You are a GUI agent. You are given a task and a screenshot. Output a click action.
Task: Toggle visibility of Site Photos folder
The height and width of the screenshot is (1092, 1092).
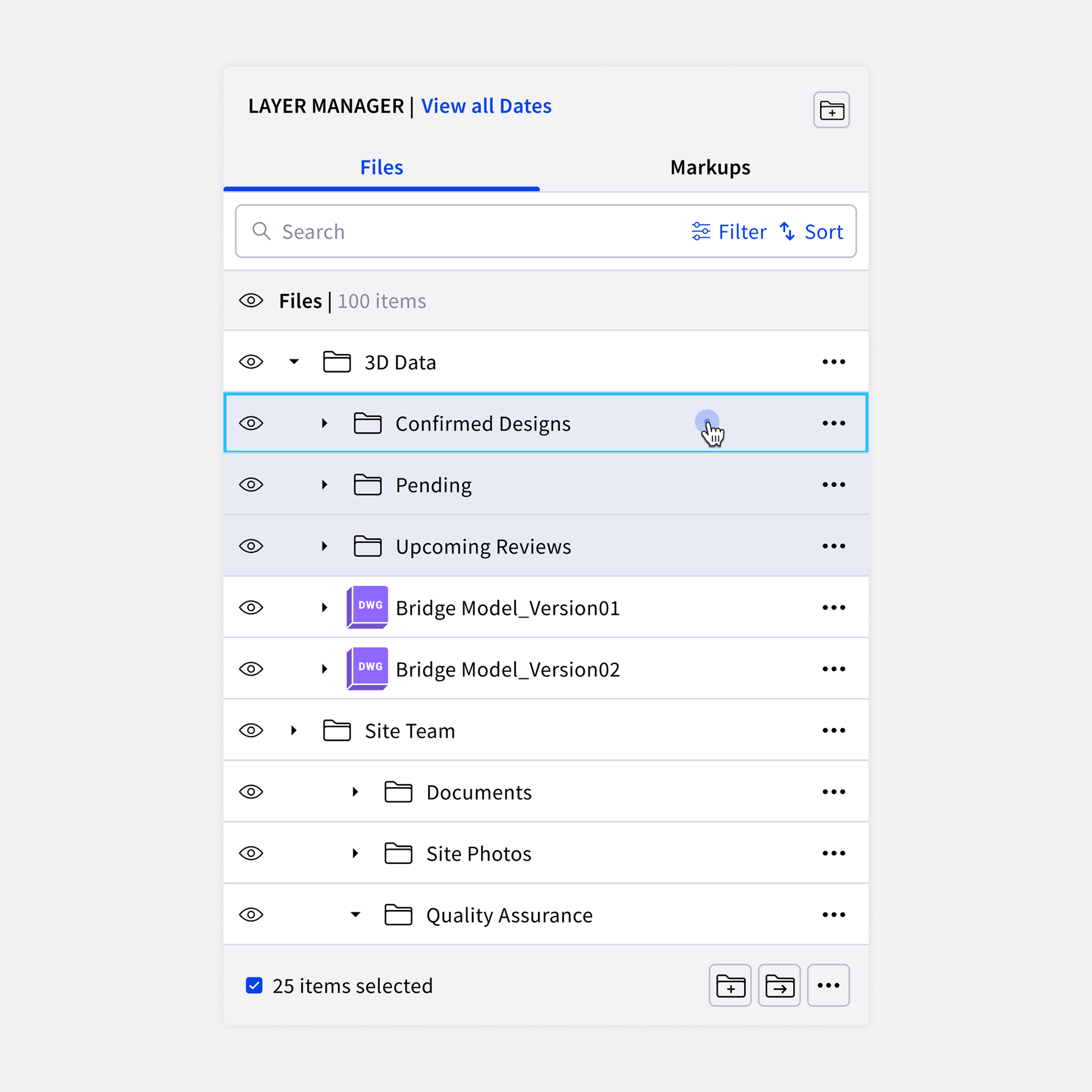251,853
